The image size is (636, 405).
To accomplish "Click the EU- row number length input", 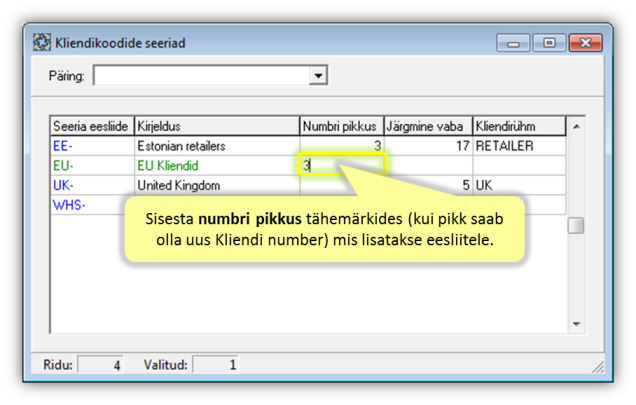I will pos(342,165).
